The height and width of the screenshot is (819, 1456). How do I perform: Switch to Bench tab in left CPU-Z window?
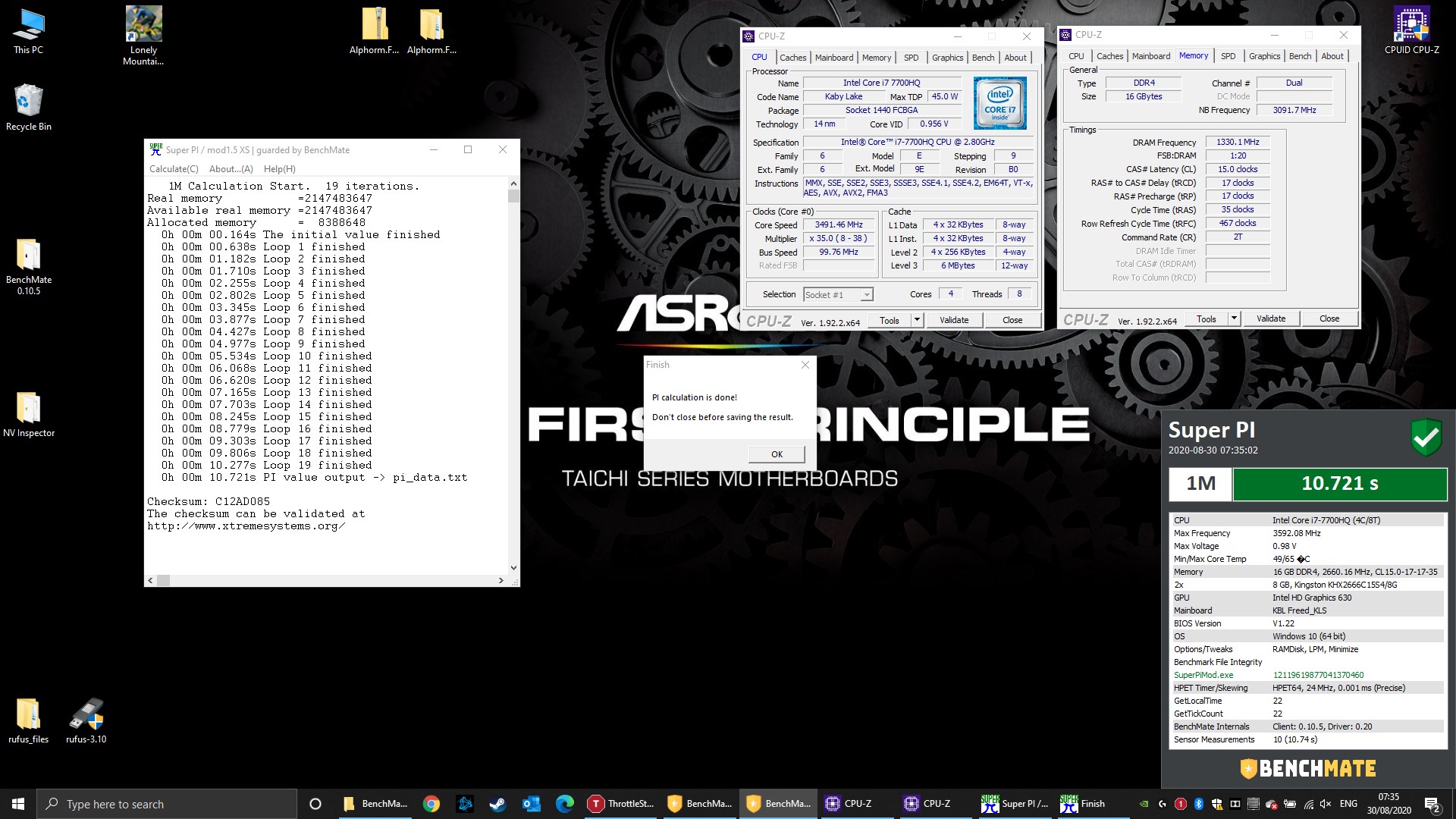tap(983, 58)
